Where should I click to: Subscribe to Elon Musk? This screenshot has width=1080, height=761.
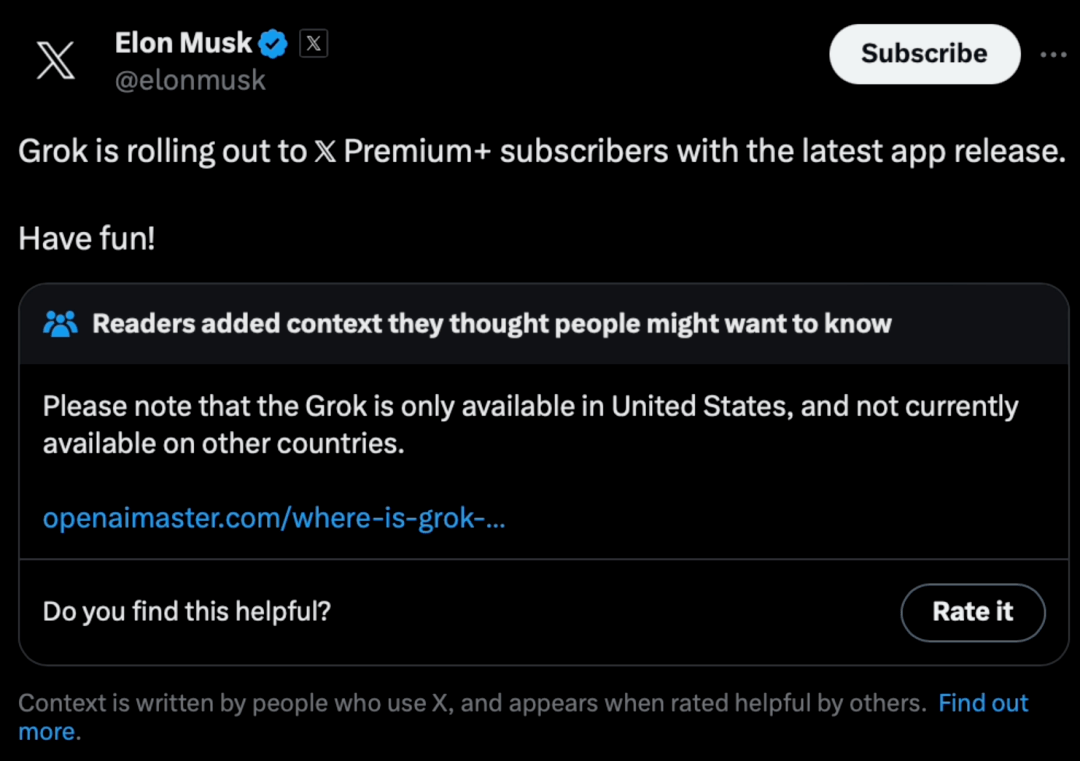coord(924,54)
